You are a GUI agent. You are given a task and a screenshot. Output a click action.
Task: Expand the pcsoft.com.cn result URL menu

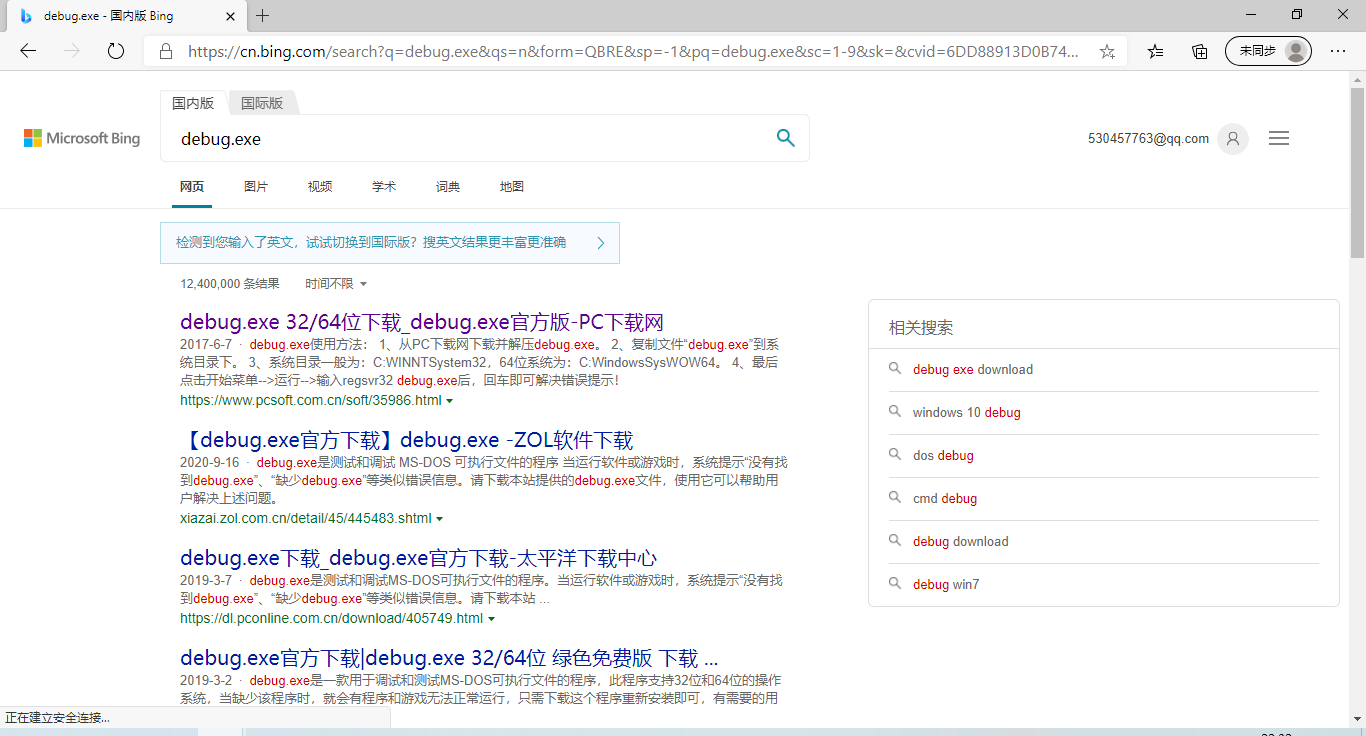[x=450, y=400]
